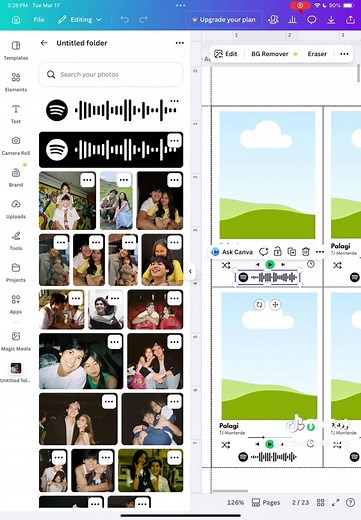The width and height of the screenshot is (361, 520).
Task: Open the File menu
Action: pyautogui.click(x=39, y=20)
